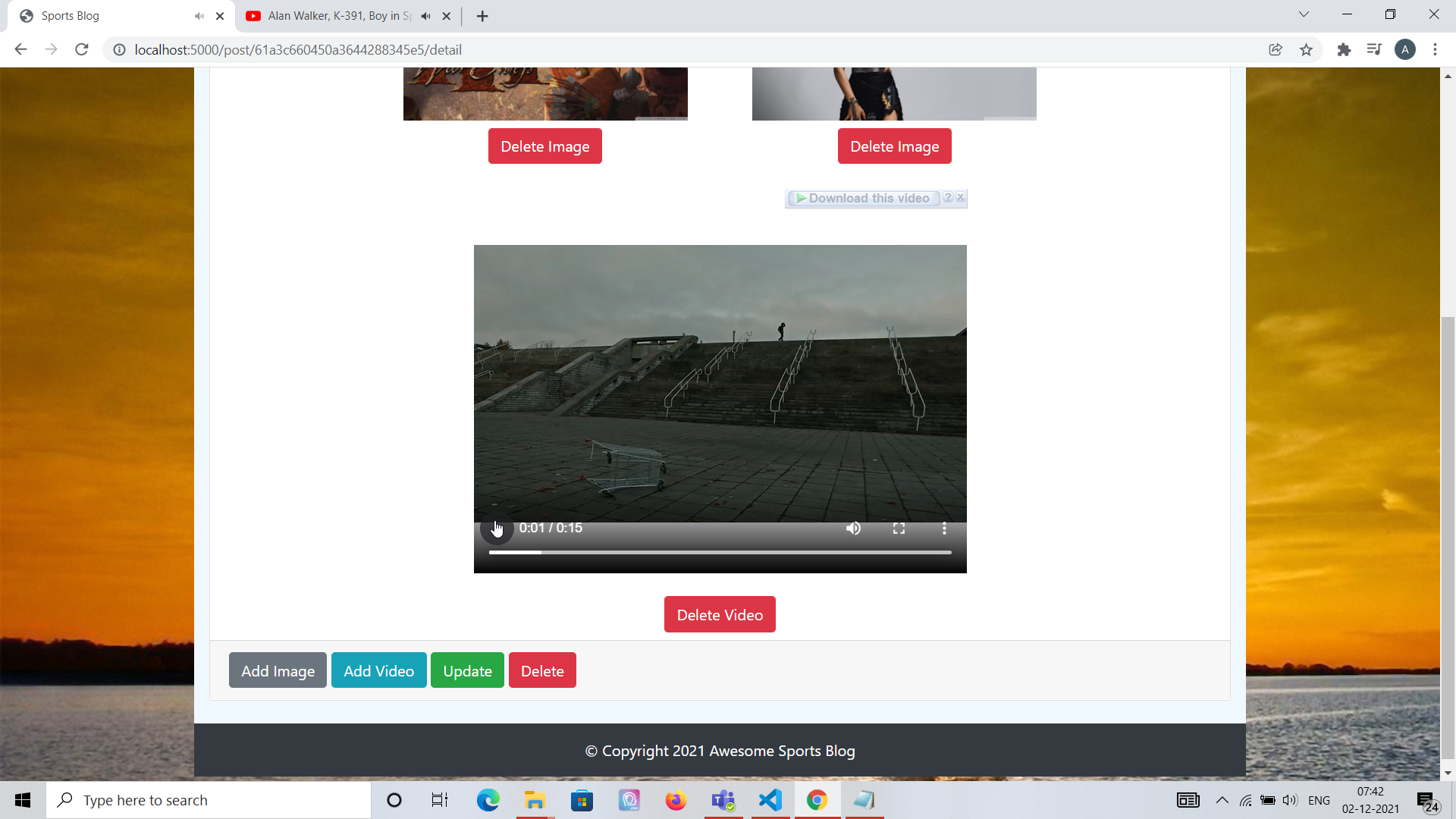Click the video play/pause button
The width and height of the screenshot is (1456, 819).
click(497, 529)
